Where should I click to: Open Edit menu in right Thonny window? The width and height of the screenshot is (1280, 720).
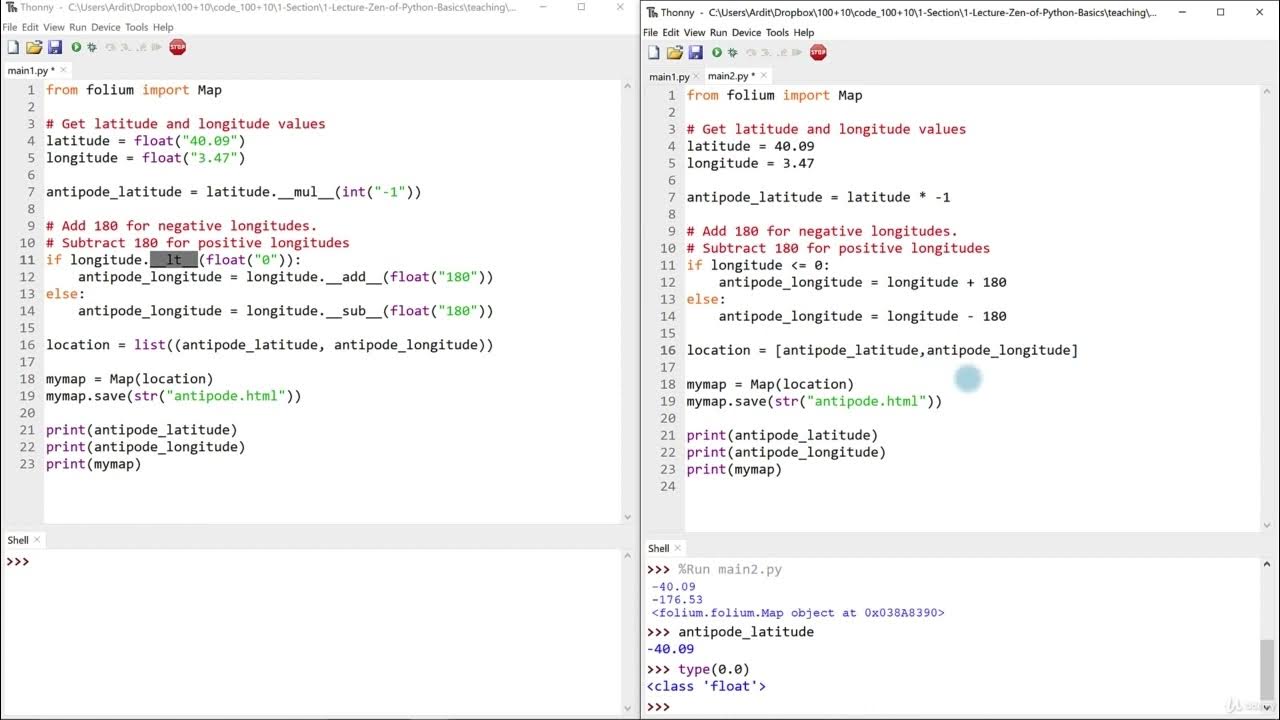pyautogui.click(x=670, y=33)
